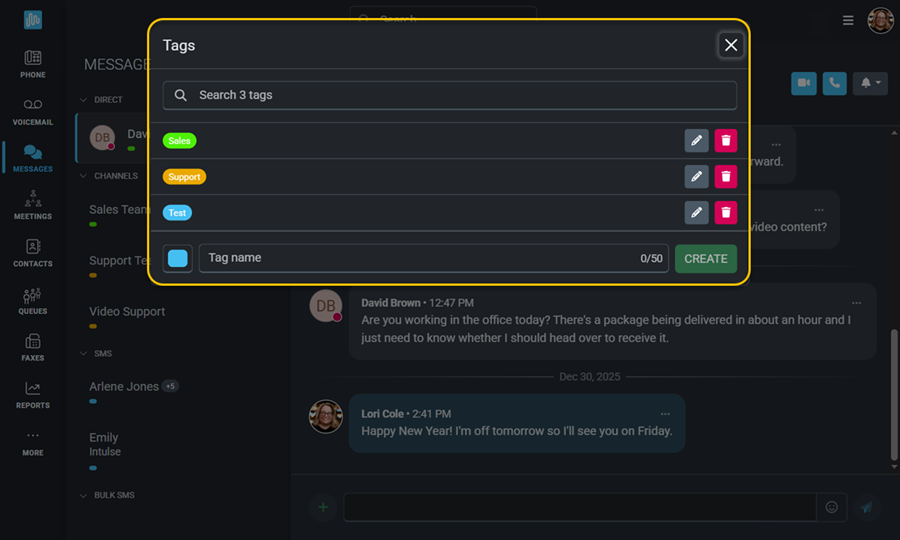
Task: Delete the Support tag
Action: (726, 177)
